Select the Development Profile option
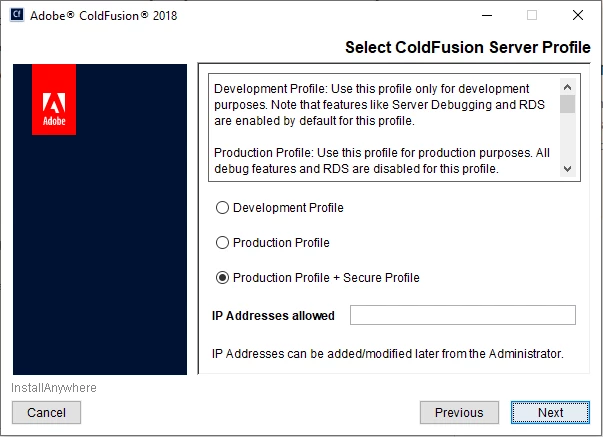Screen dimensions: 603x437 (x=223, y=208)
